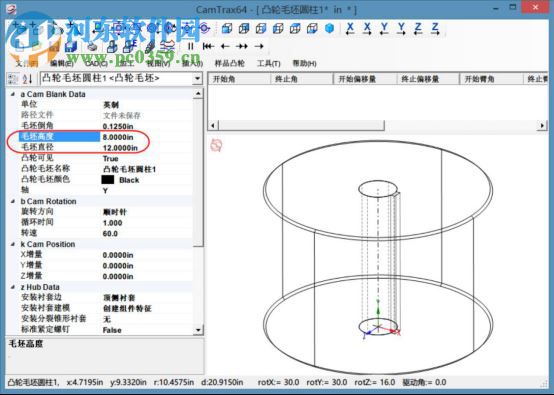The height and width of the screenshot is (395, 554).
Task: Click the table horizontal scrollbar thumb
Action: click(x=301, y=125)
